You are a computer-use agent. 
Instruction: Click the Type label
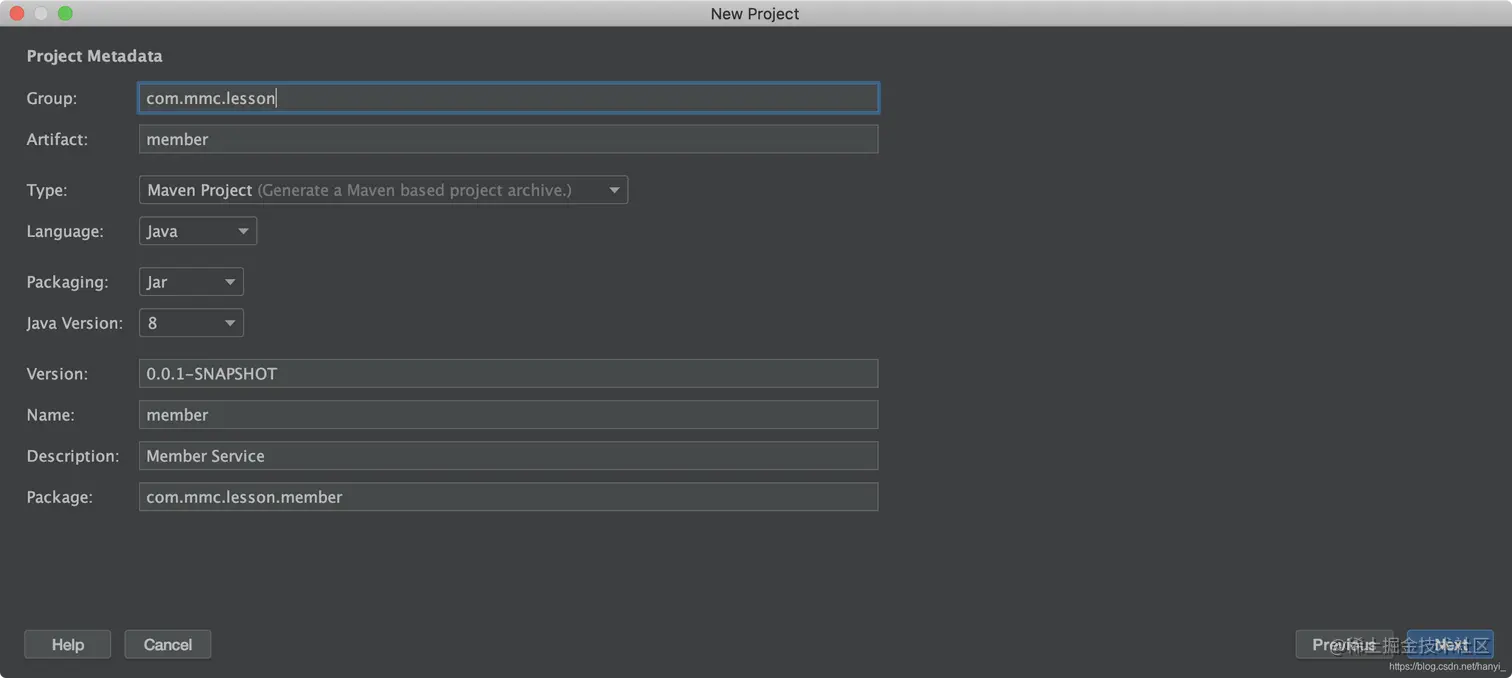tap(47, 190)
